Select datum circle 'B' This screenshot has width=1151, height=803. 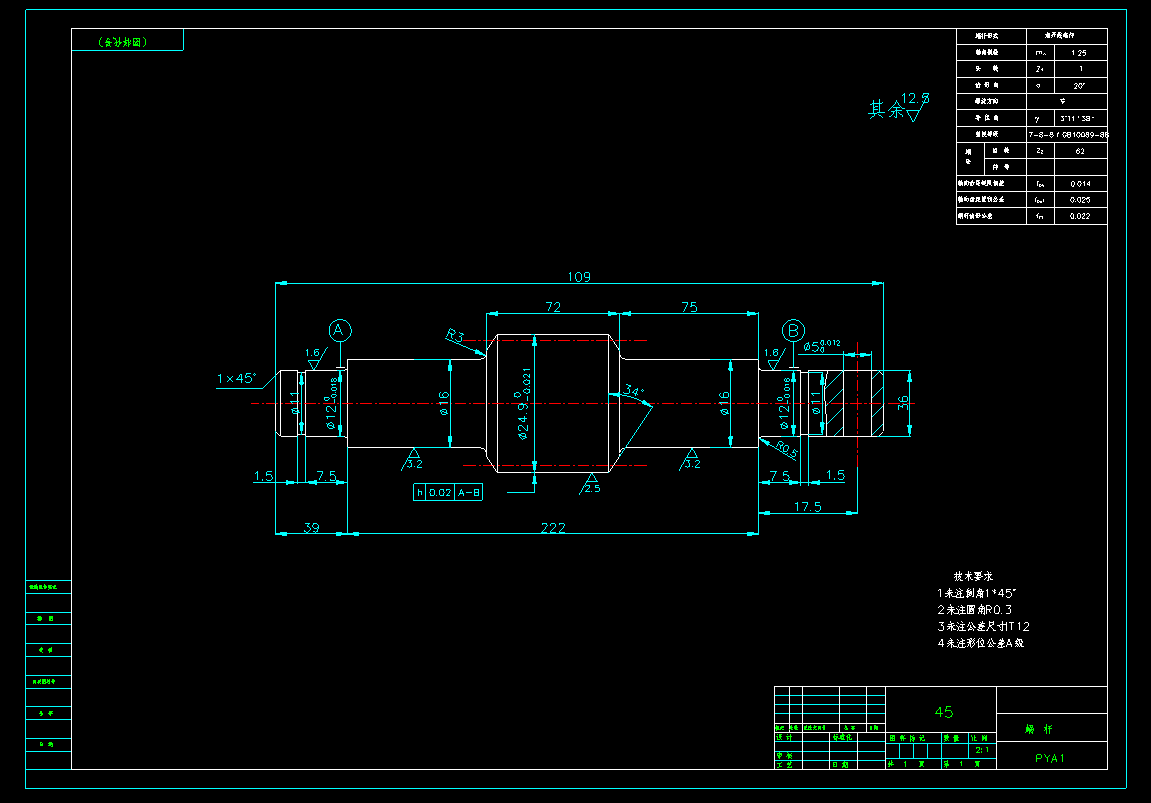coord(793,331)
